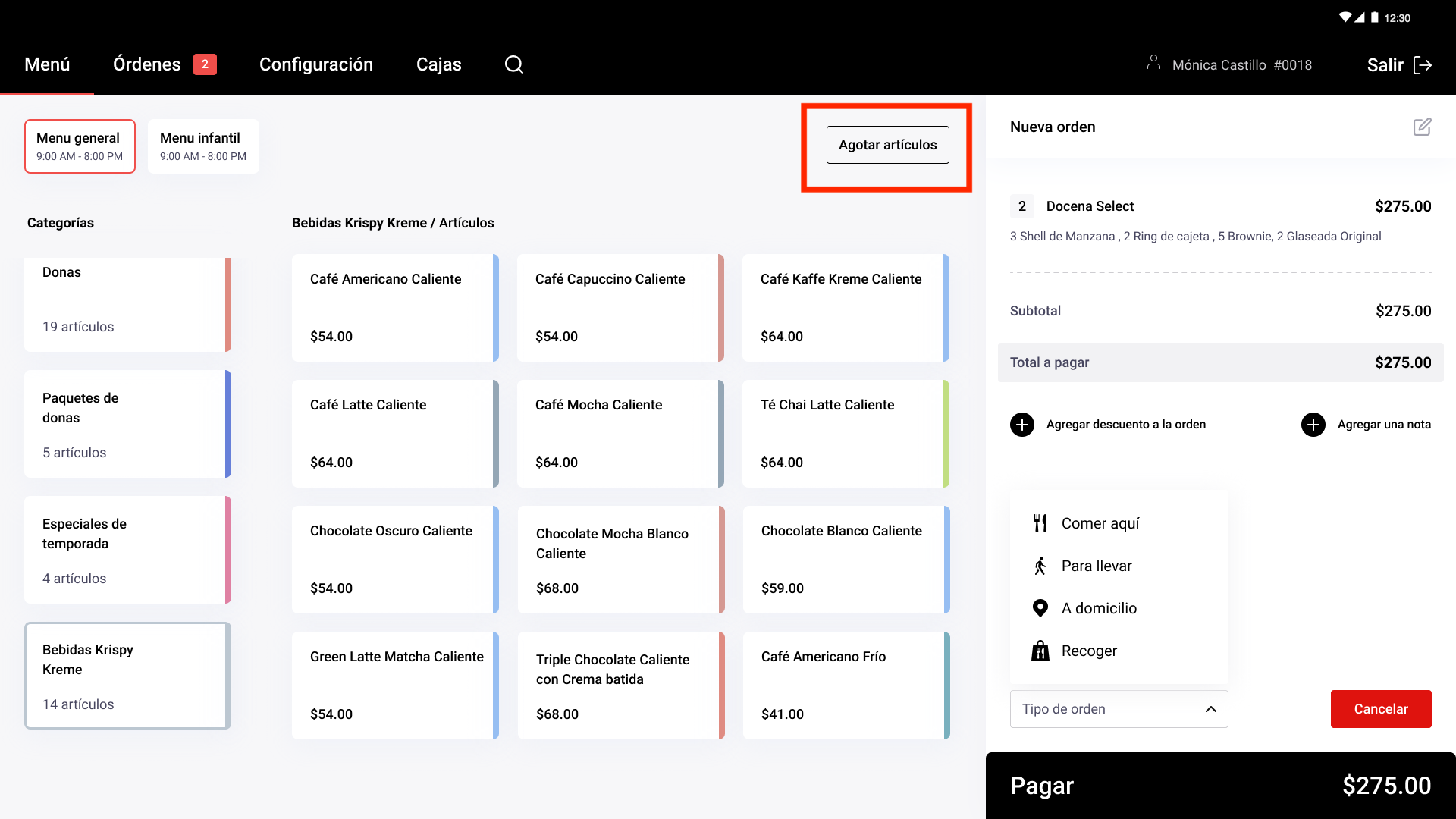Click the Subtotal row label
The width and height of the screenshot is (1456, 819).
tap(1035, 311)
